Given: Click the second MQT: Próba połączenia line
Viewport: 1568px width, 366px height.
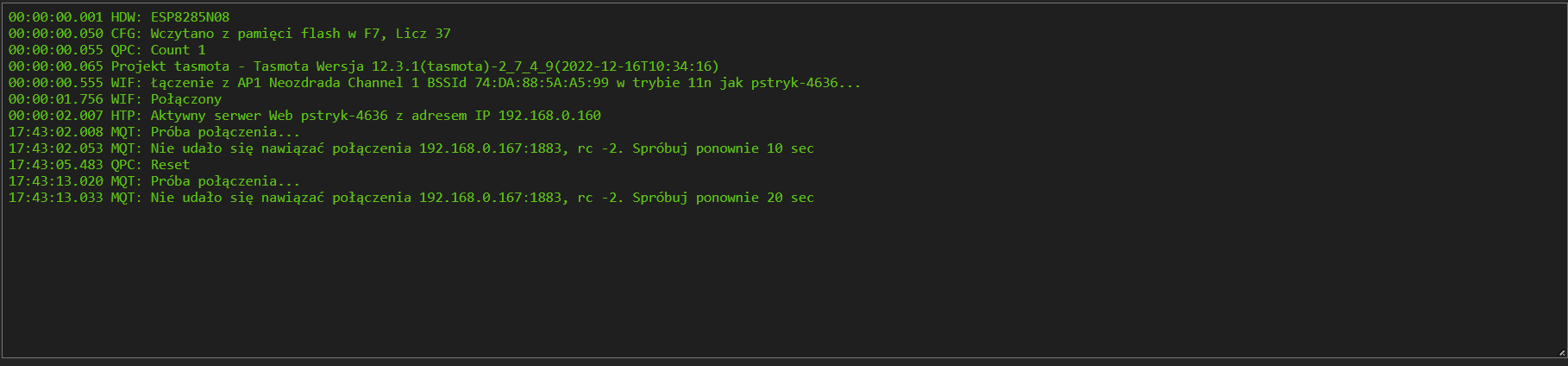Looking at the screenshot, I should pyautogui.click(x=154, y=180).
